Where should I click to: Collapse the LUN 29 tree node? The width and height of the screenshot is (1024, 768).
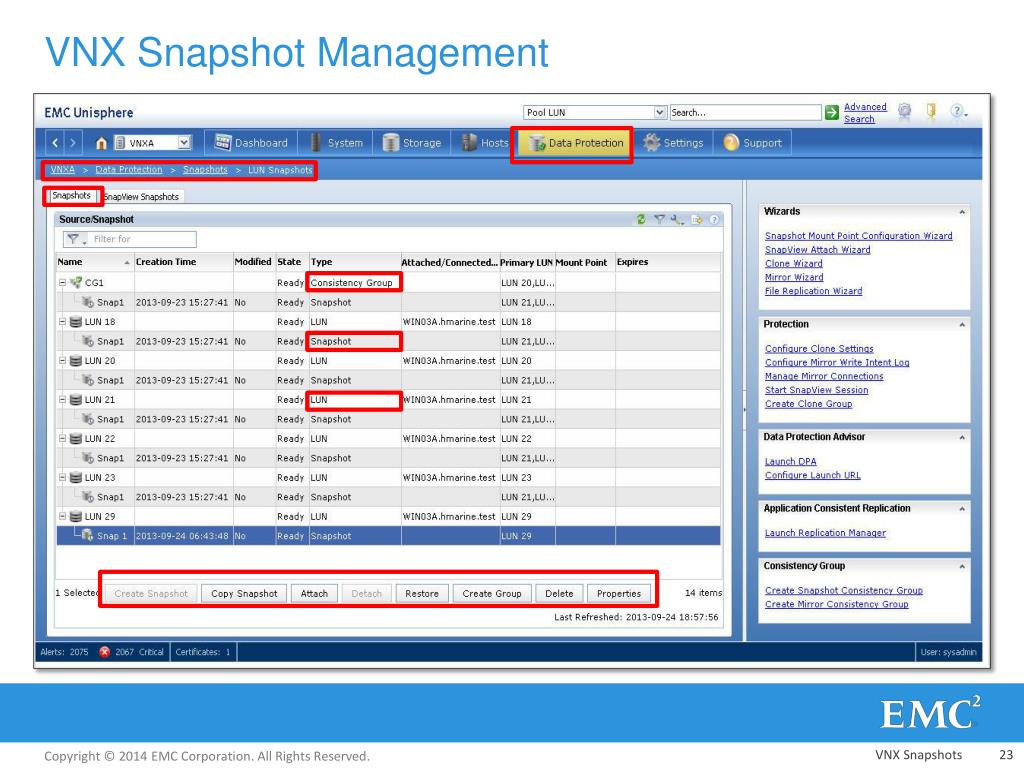pos(63,517)
